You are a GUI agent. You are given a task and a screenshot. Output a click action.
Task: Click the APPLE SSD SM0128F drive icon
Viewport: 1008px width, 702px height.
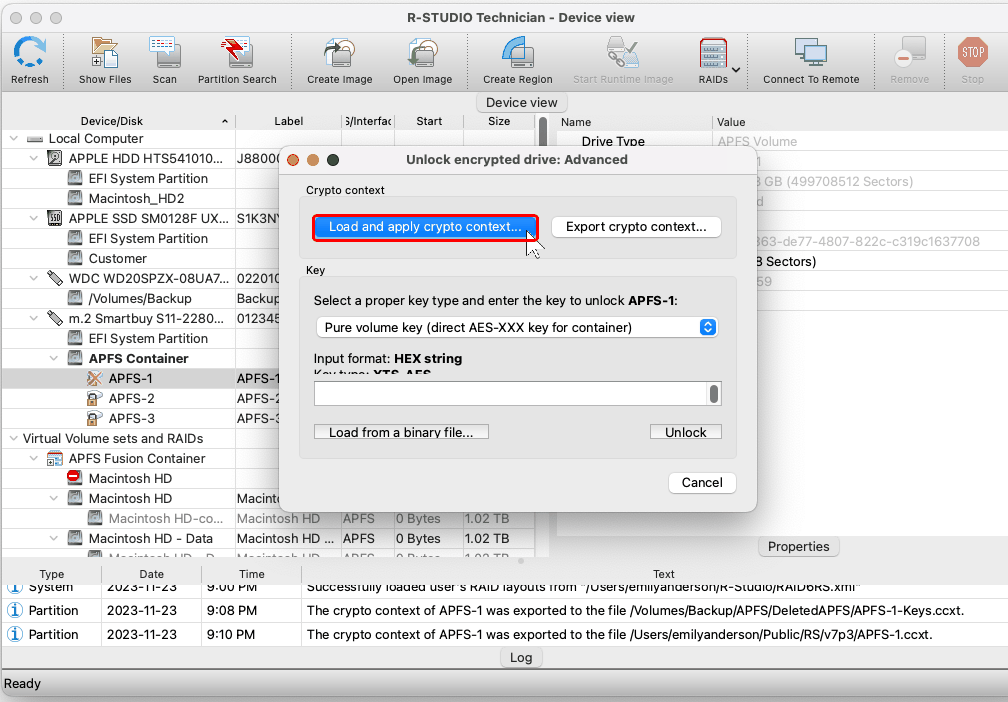click(x=55, y=219)
